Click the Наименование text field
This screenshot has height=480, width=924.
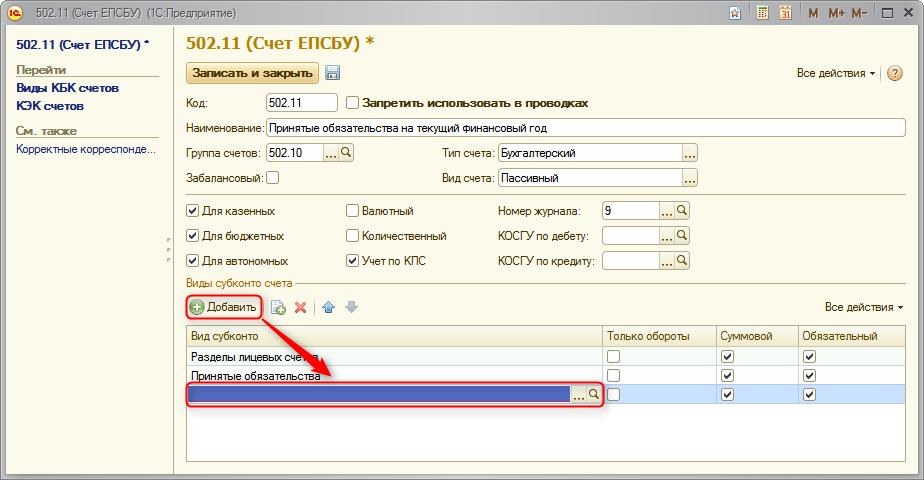click(586, 128)
